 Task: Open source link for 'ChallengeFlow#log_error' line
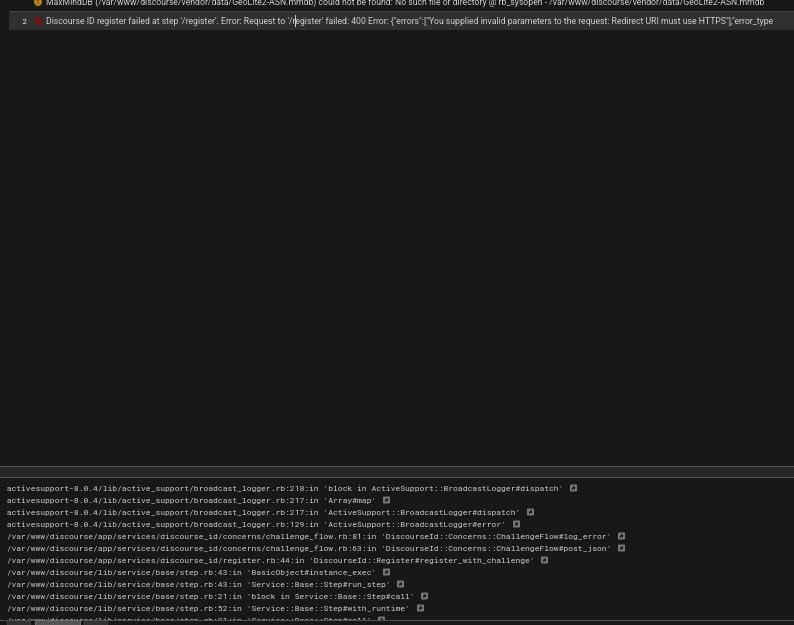click(x=621, y=536)
